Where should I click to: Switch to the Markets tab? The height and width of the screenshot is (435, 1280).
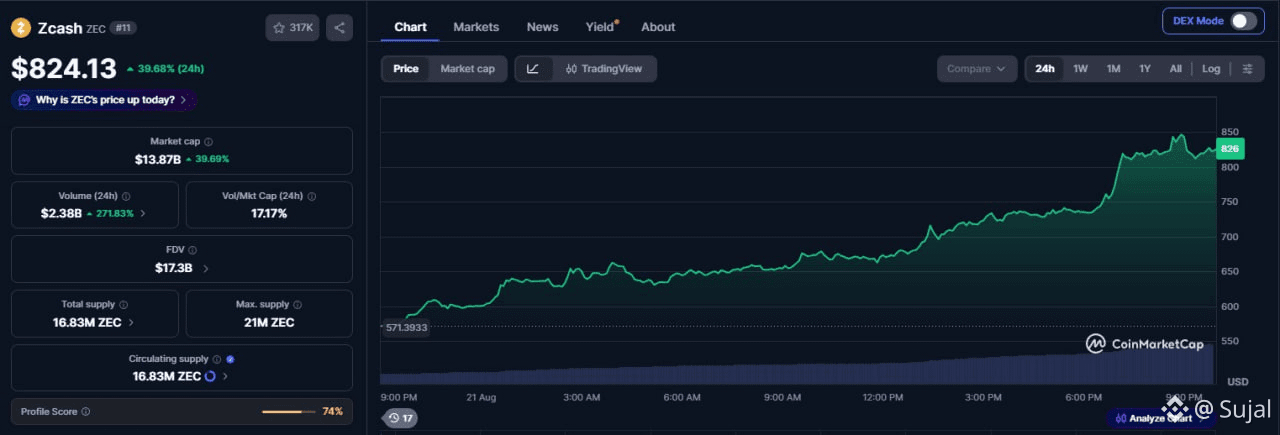476,27
